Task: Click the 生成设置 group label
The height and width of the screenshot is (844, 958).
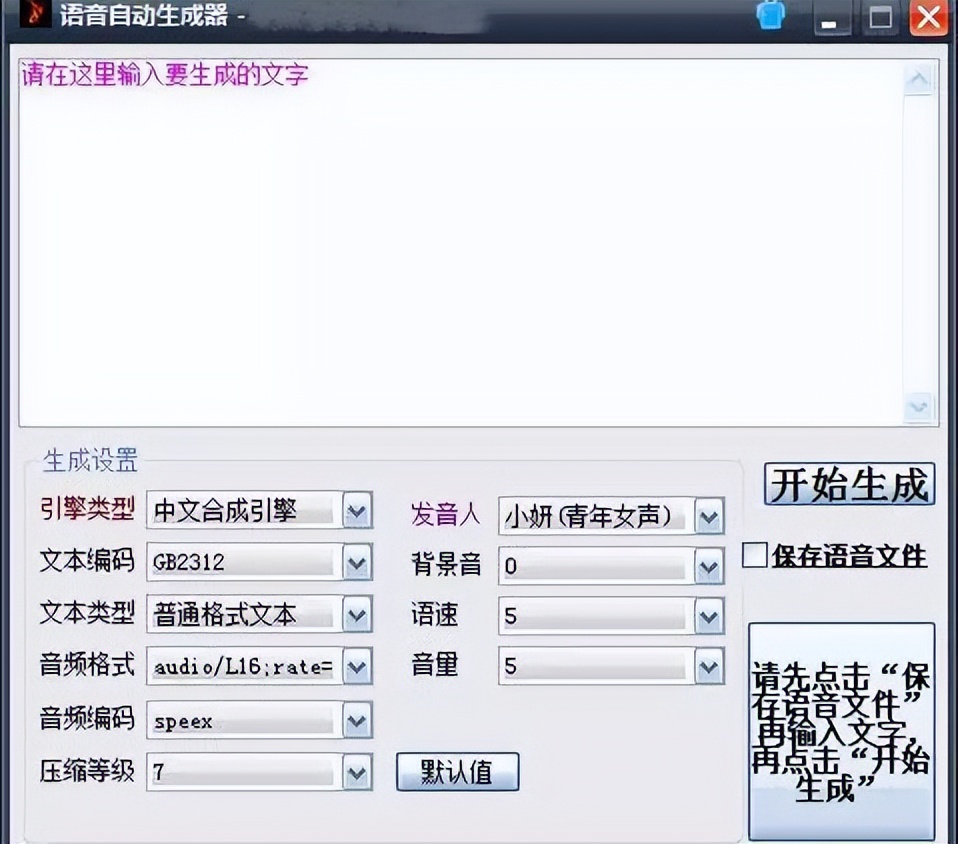Action: 90,459
